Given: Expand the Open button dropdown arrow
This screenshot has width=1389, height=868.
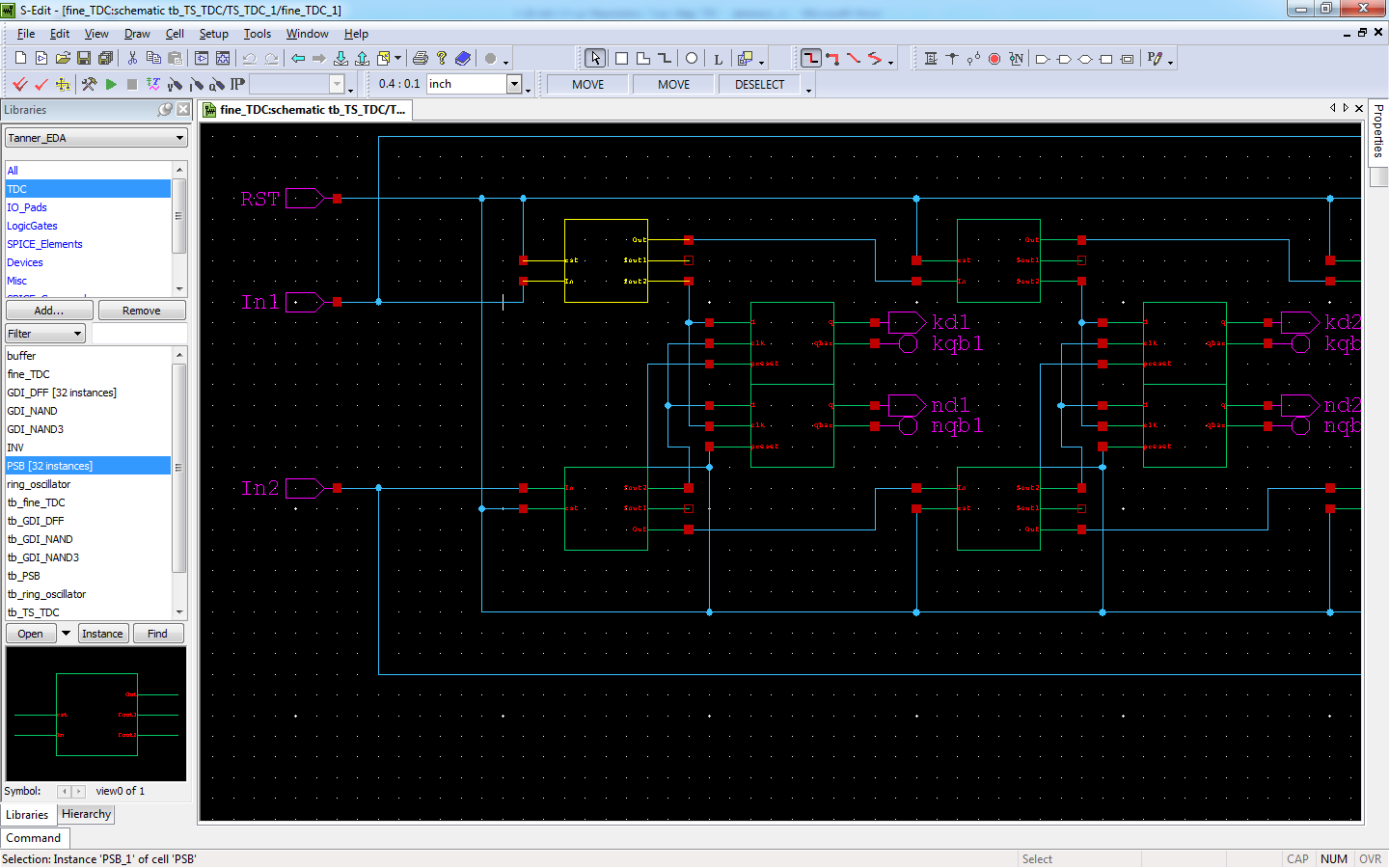Looking at the screenshot, I should [x=66, y=634].
